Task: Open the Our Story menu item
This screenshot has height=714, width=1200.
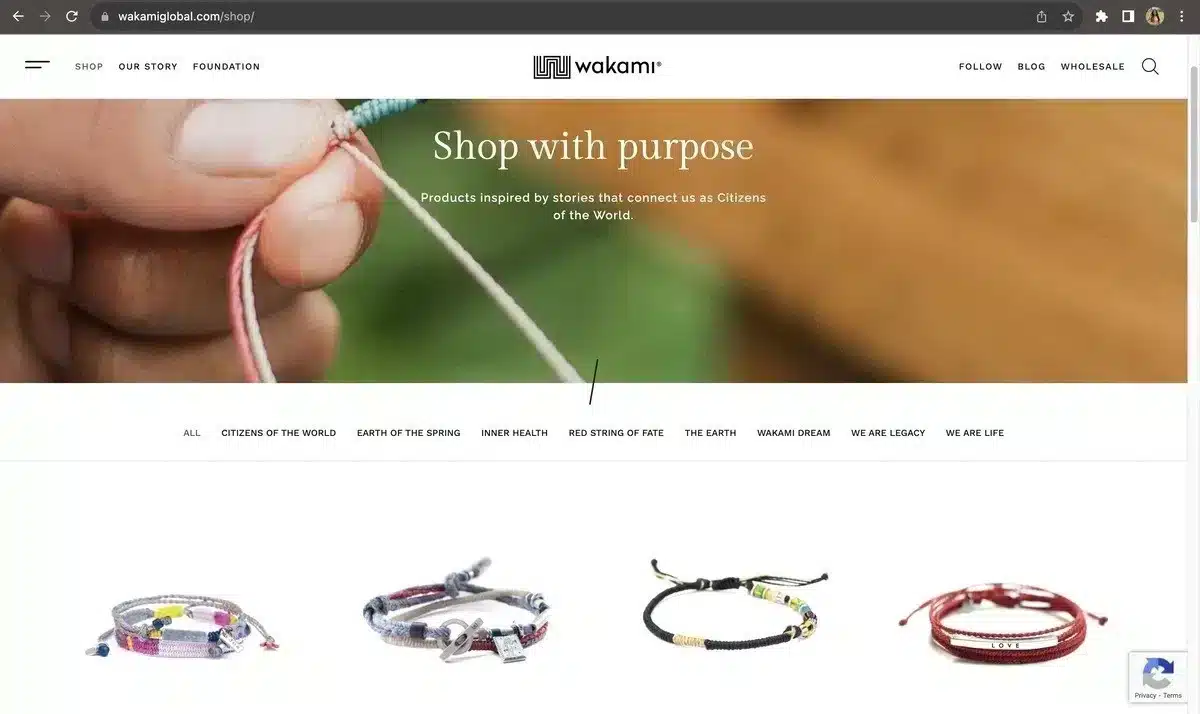Action: coord(148,67)
